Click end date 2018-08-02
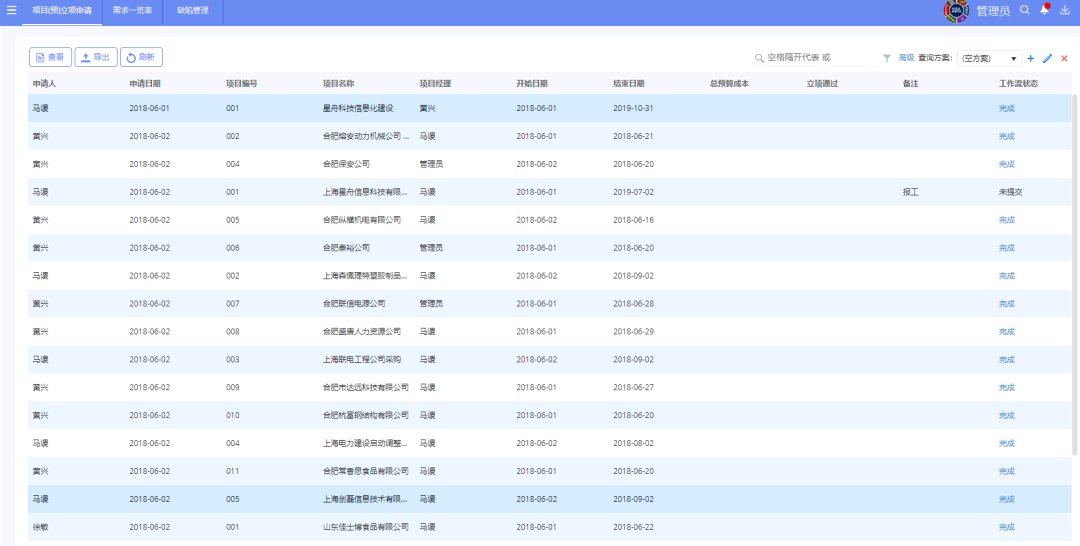This screenshot has width=1080, height=546. coord(633,443)
